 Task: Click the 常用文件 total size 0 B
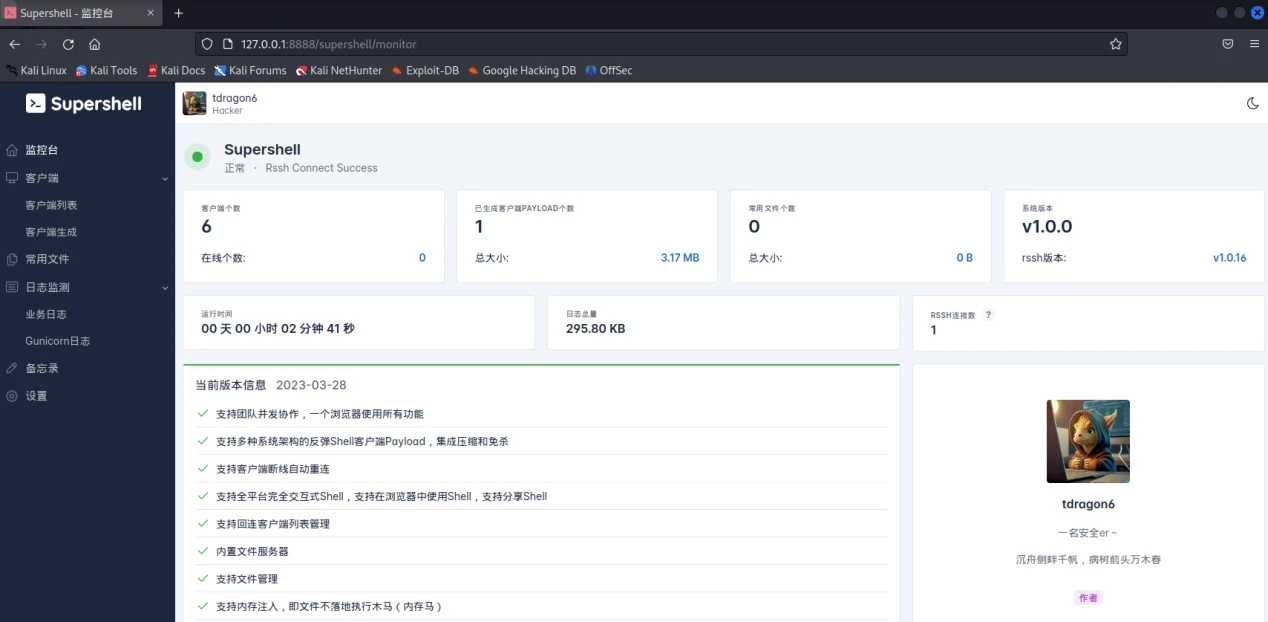(964, 258)
